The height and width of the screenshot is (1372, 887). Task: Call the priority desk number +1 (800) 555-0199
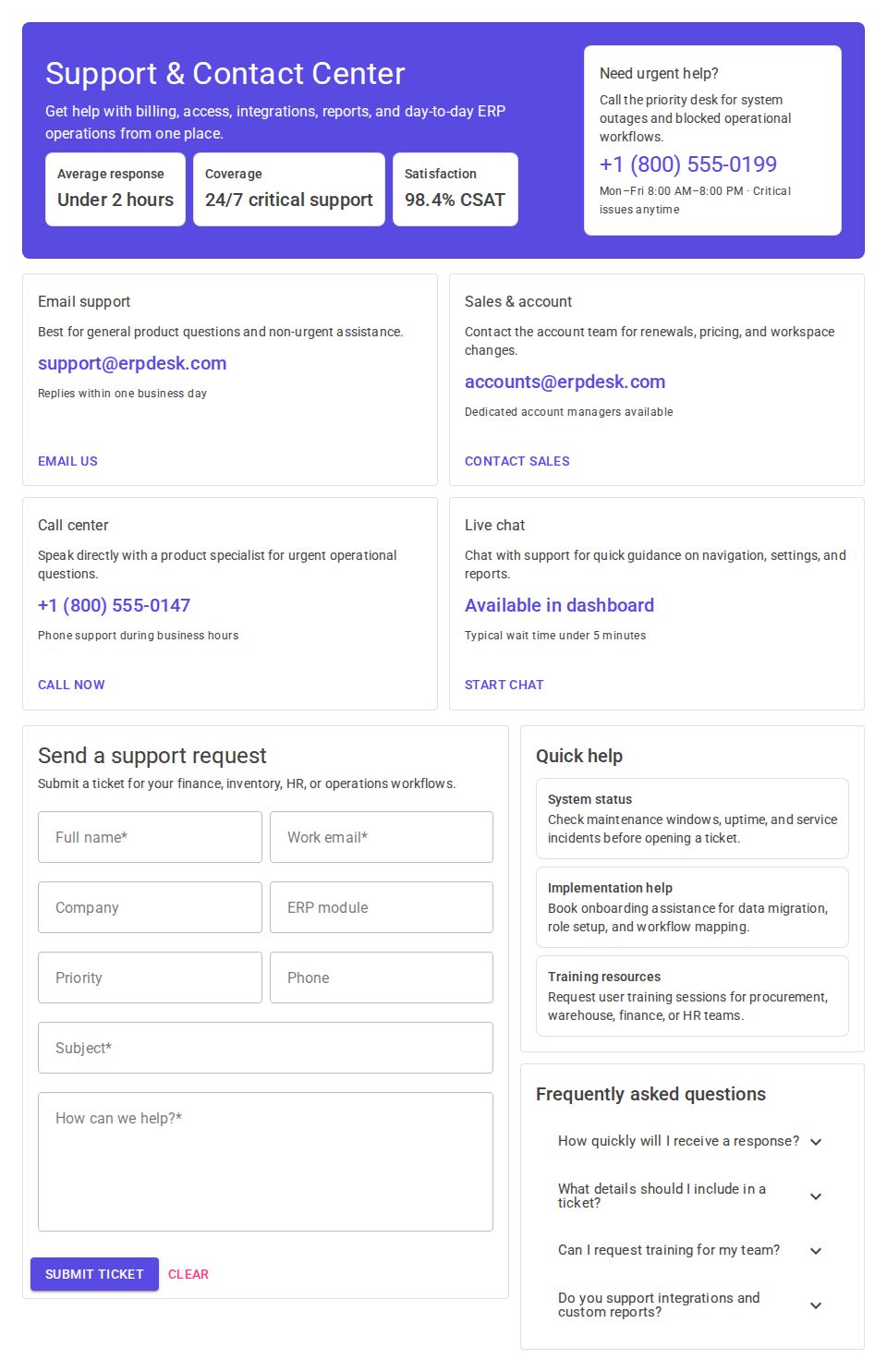[687, 164]
